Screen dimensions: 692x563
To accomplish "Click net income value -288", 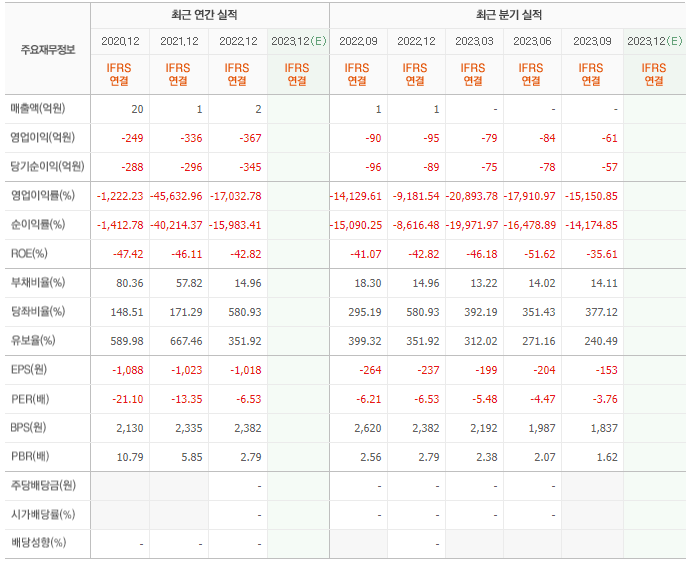I will [132, 167].
